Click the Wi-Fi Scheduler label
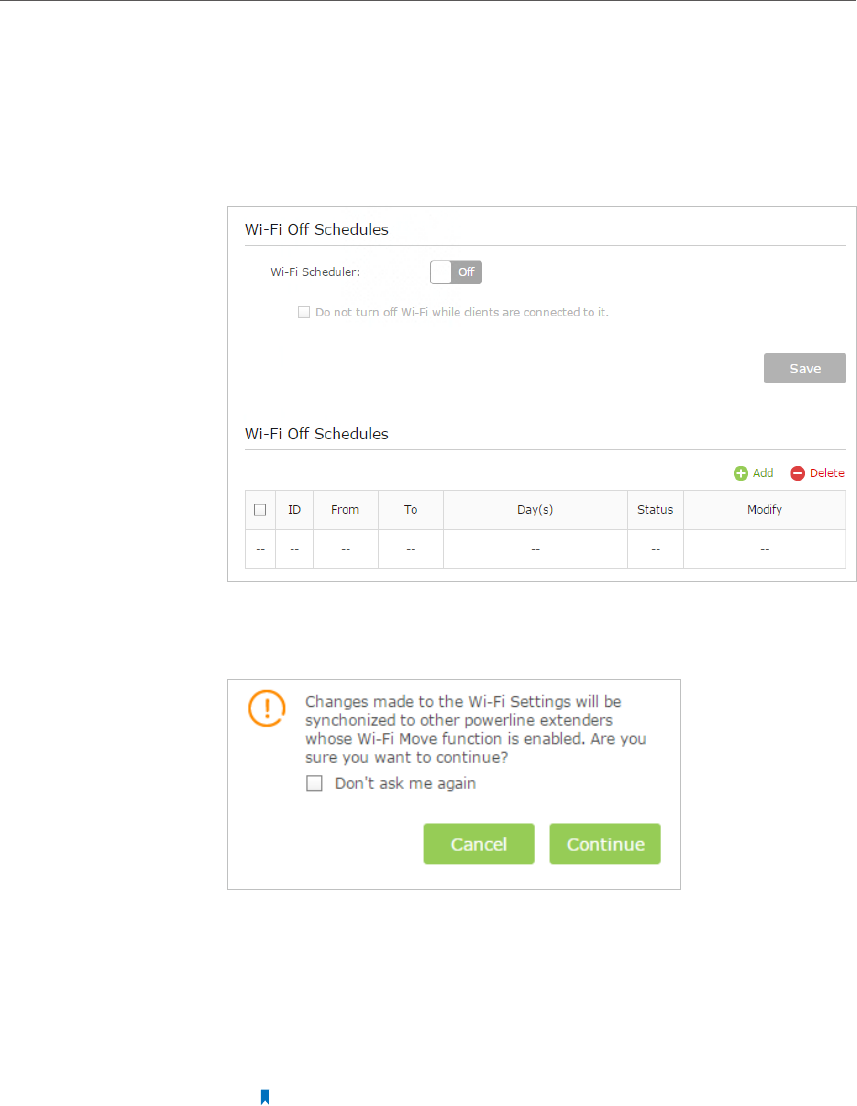This screenshot has width=857, height=1106. point(315,271)
